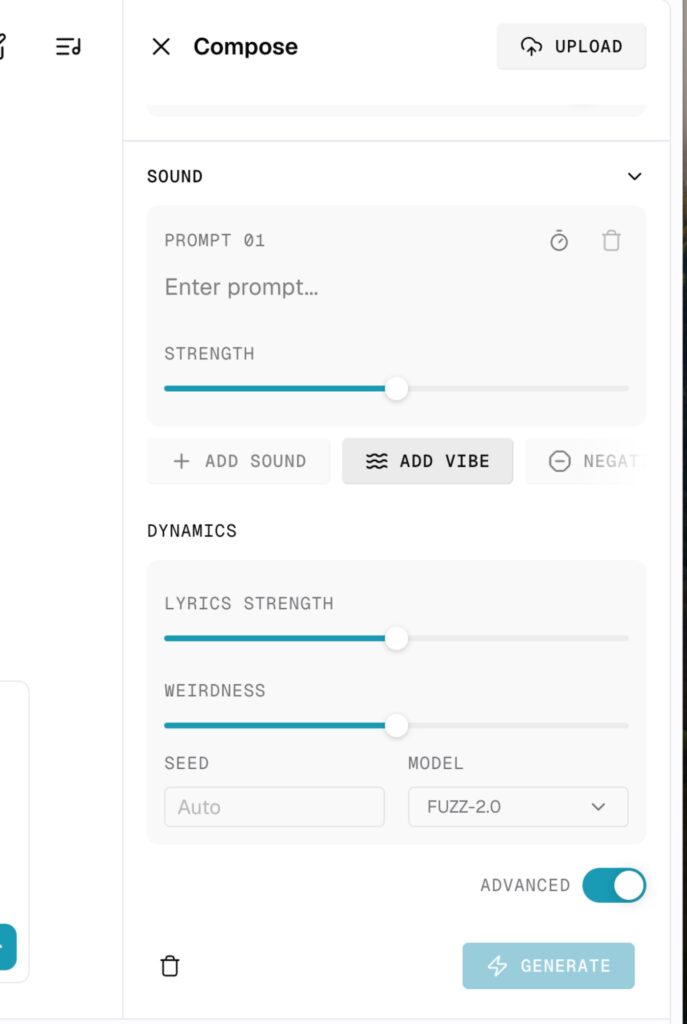Delete Prompt 01 using its trash icon
Screen dimensions: 687x1024
coord(611,240)
